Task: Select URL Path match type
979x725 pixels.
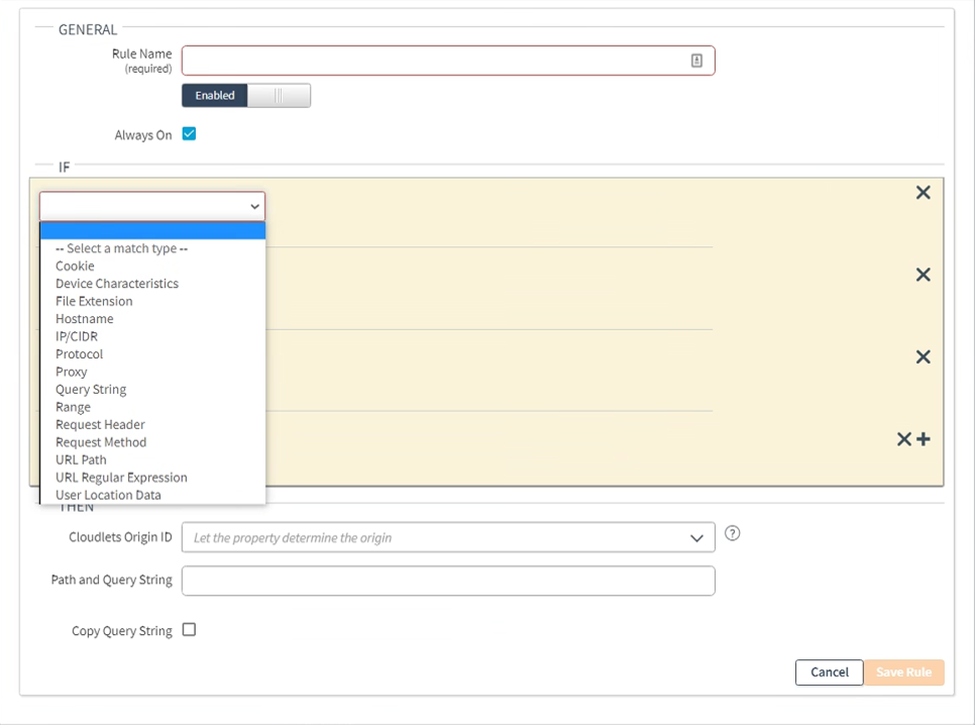Action: coord(153,460)
